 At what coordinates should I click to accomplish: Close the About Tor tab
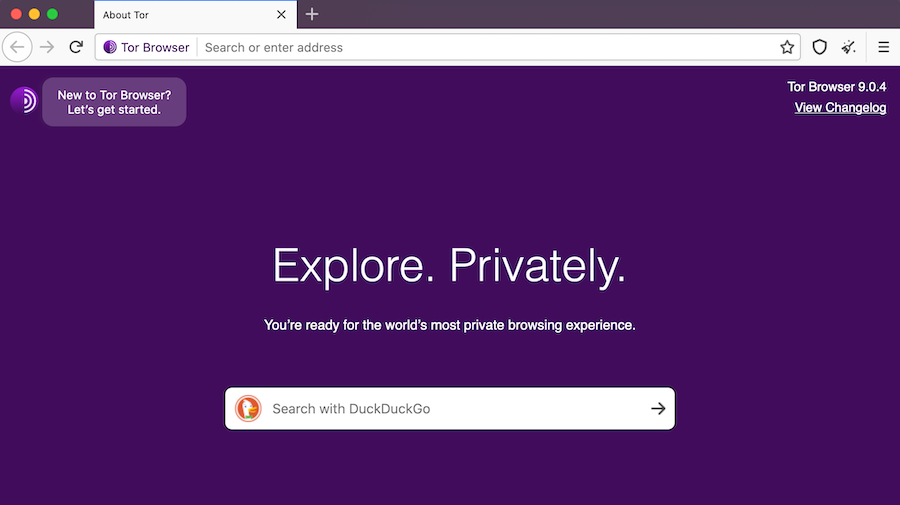(x=281, y=15)
